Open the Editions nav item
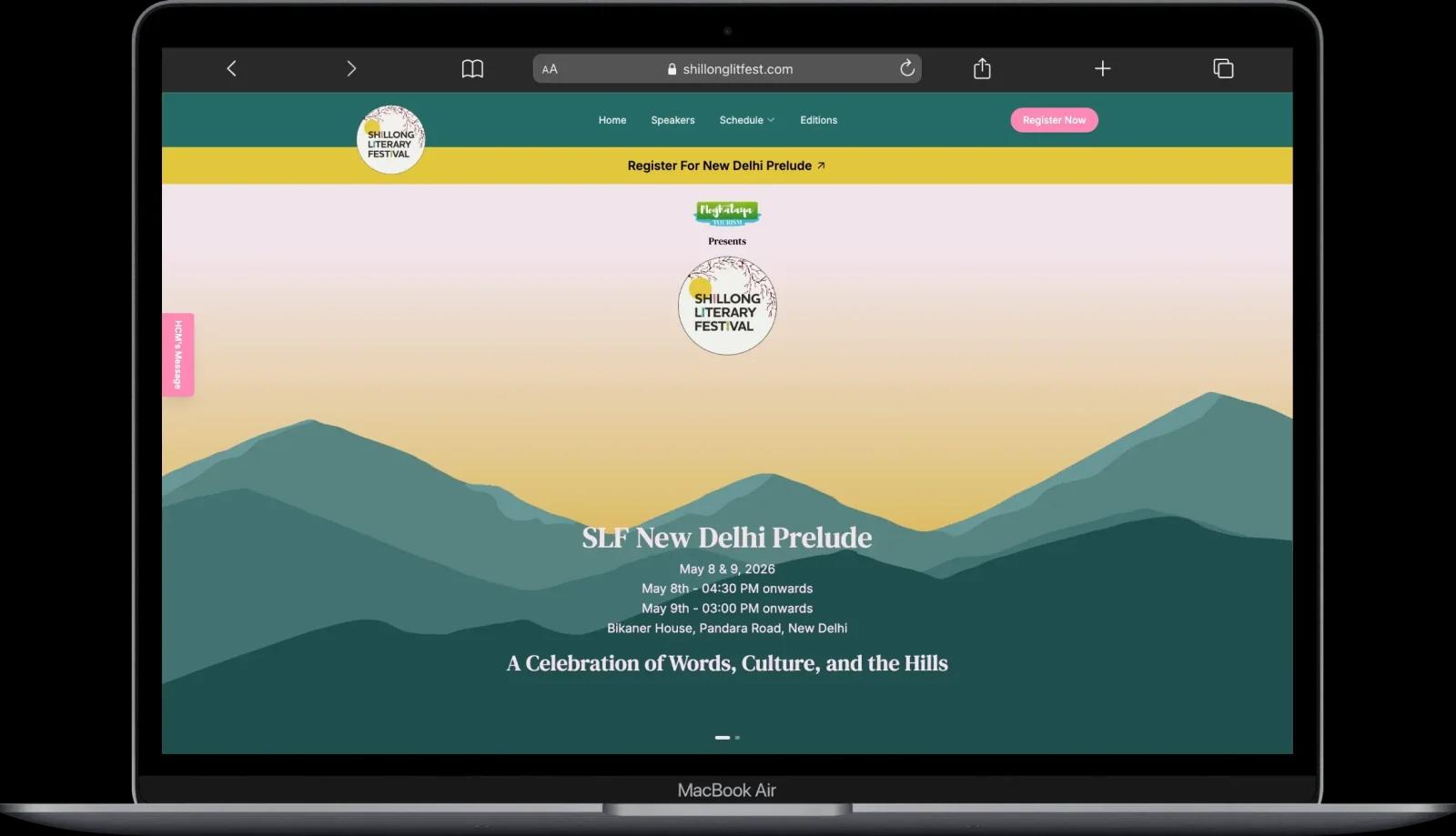 818,120
